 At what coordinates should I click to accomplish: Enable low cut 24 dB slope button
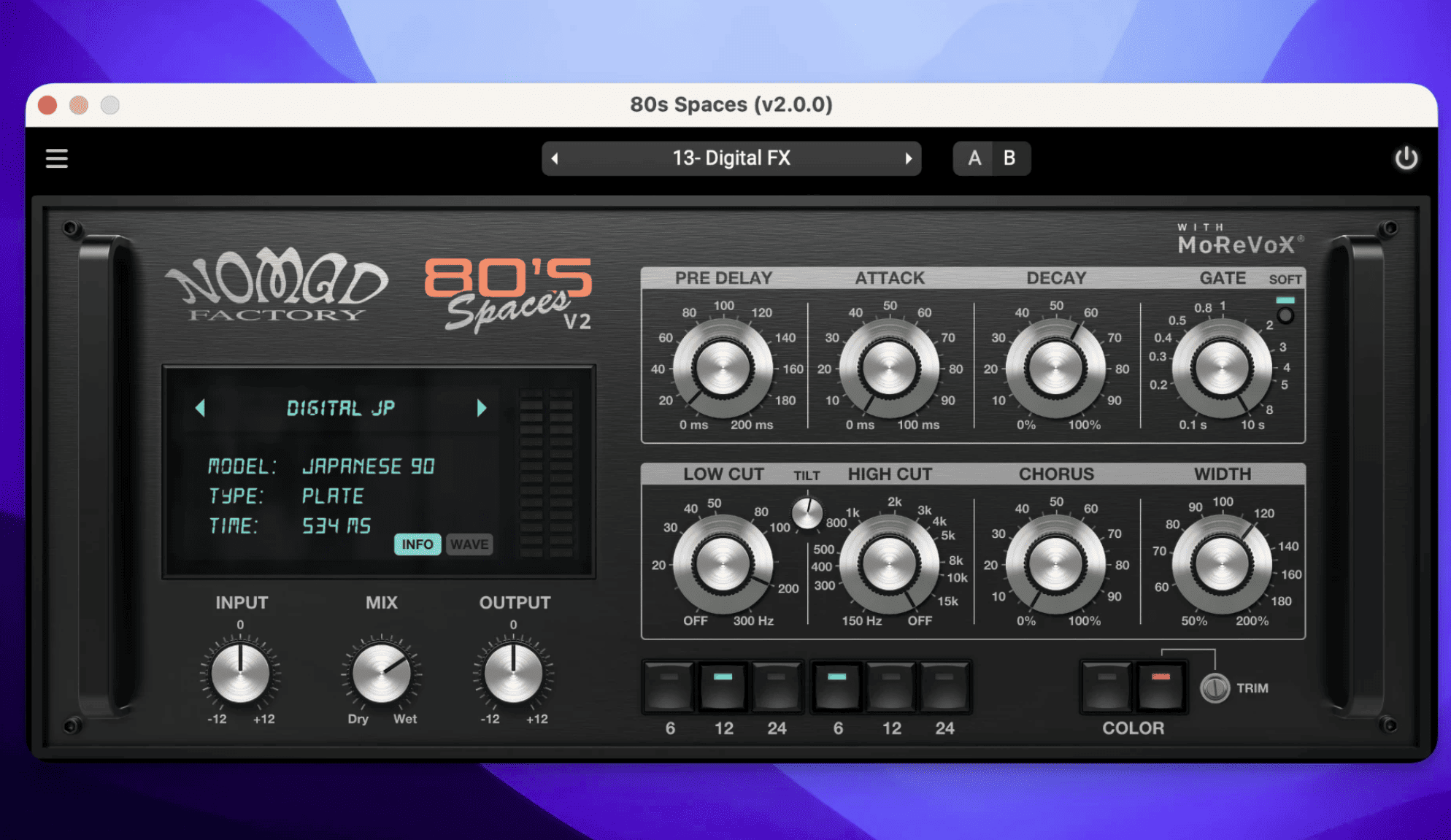coord(777,687)
